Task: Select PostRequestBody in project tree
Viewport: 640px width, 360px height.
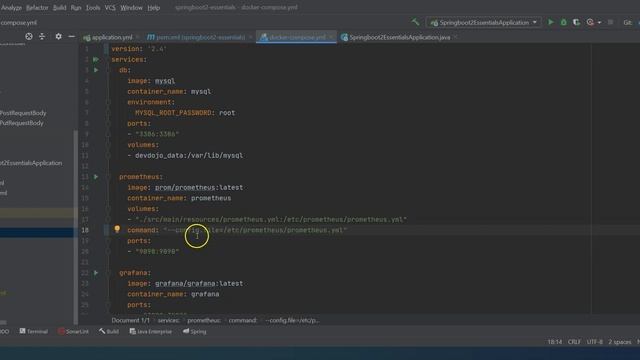Action: [x=23, y=113]
